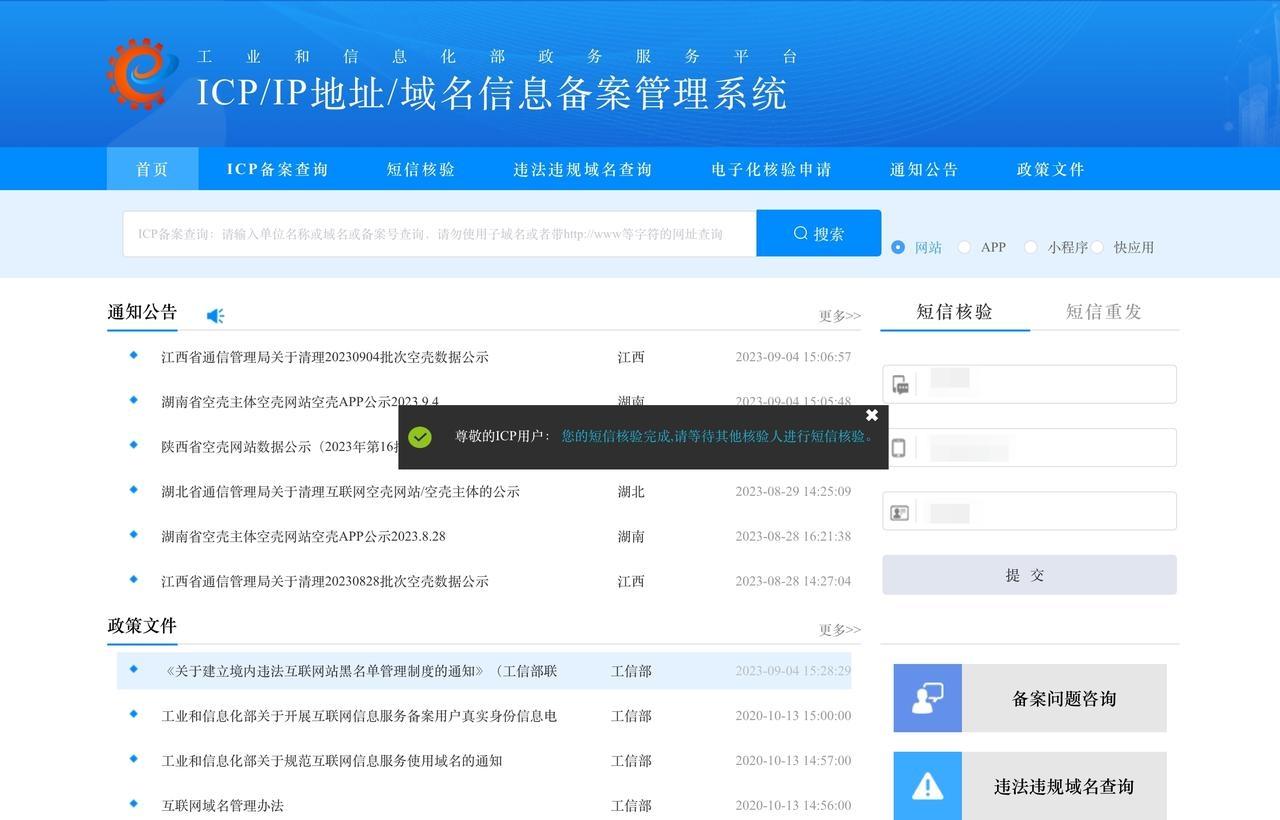Click the ICP备案查询 search input field

point(439,234)
